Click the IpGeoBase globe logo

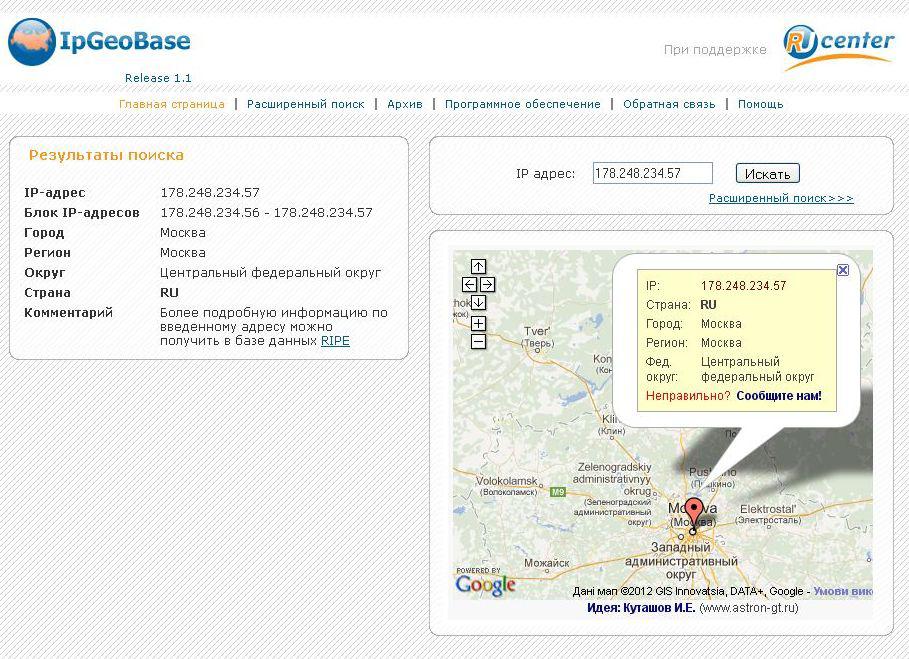coord(32,41)
